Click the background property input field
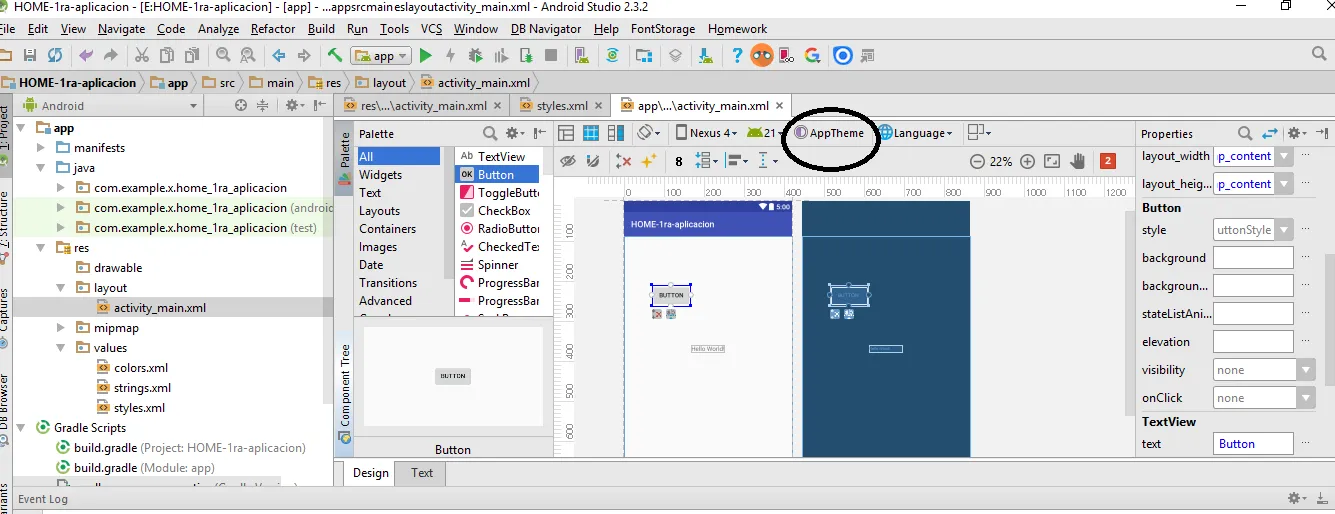Image resolution: width=1335 pixels, height=514 pixels. (x=1253, y=258)
